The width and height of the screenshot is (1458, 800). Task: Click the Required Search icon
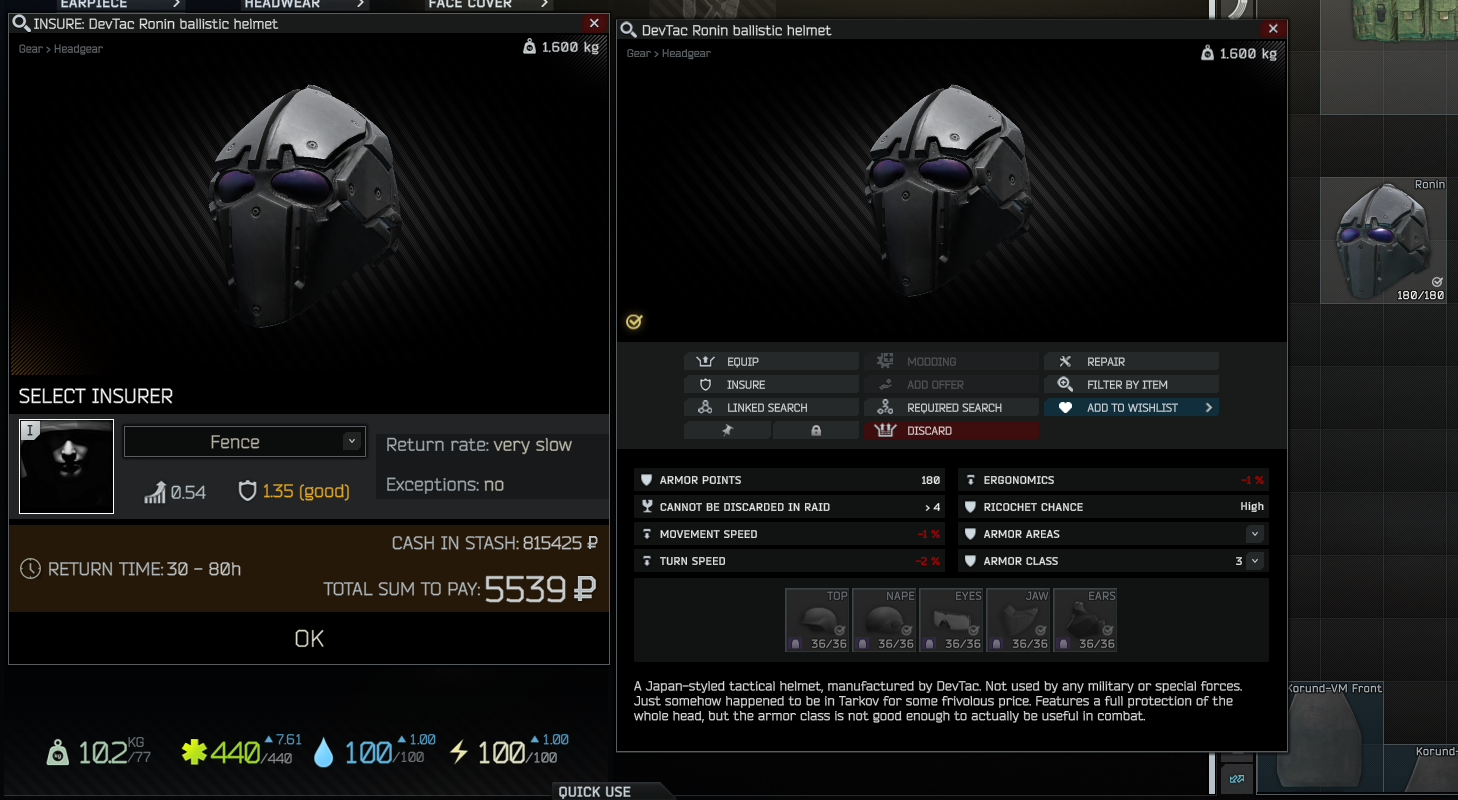point(885,407)
